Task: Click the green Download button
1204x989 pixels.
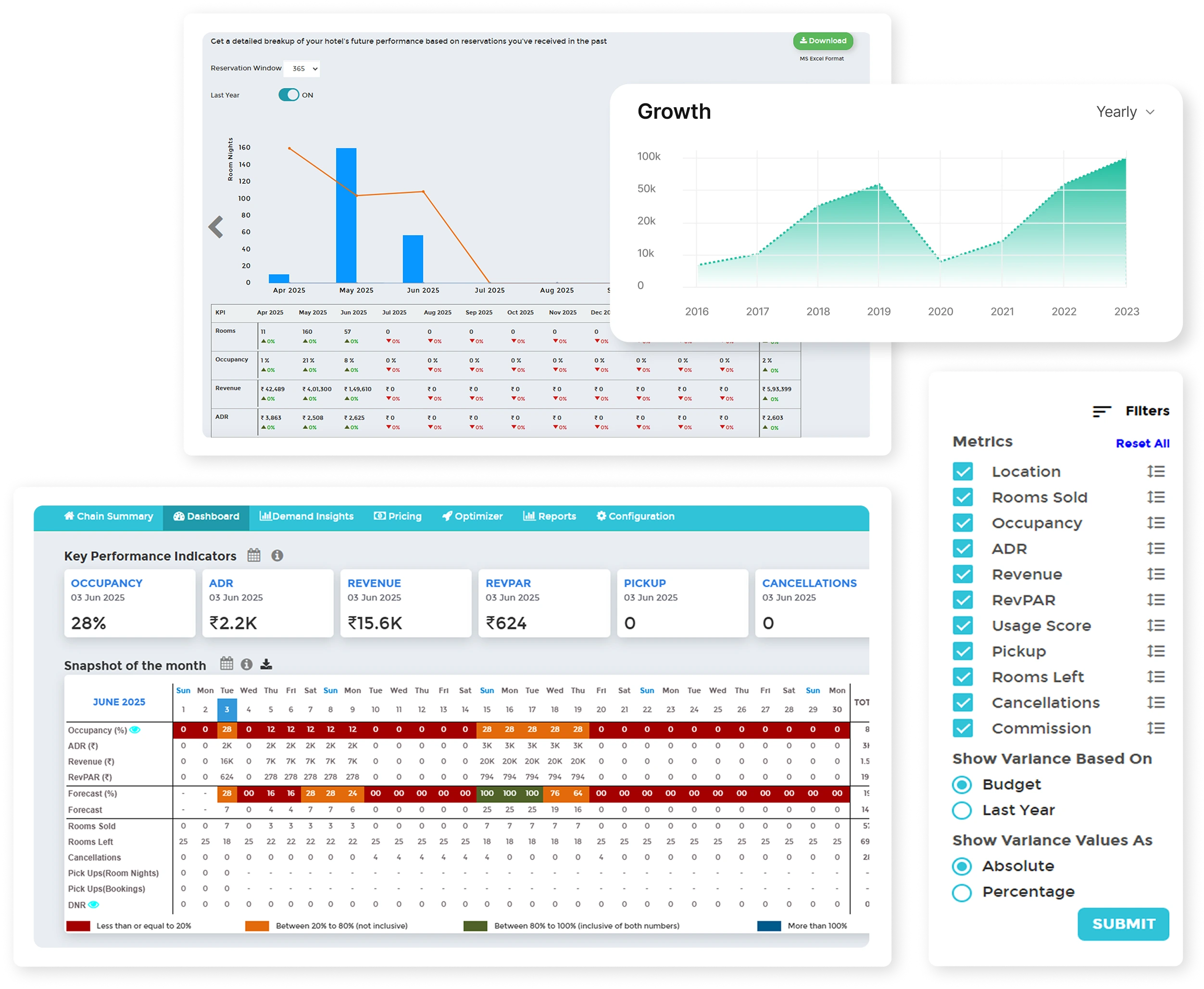Action: [x=822, y=40]
